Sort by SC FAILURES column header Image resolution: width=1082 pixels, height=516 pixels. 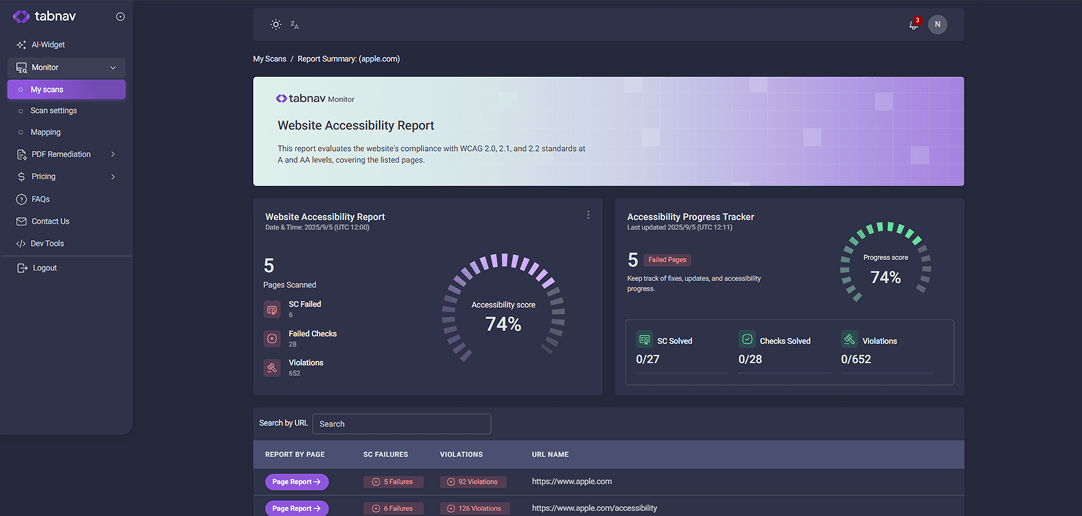pyautogui.click(x=386, y=455)
